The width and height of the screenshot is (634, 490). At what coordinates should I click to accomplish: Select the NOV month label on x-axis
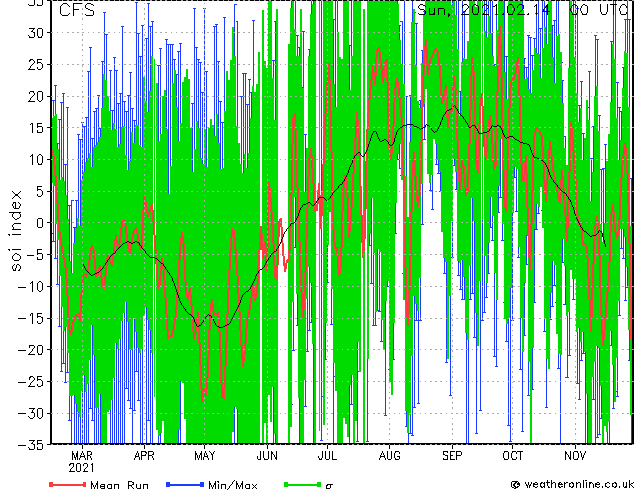click(x=575, y=456)
